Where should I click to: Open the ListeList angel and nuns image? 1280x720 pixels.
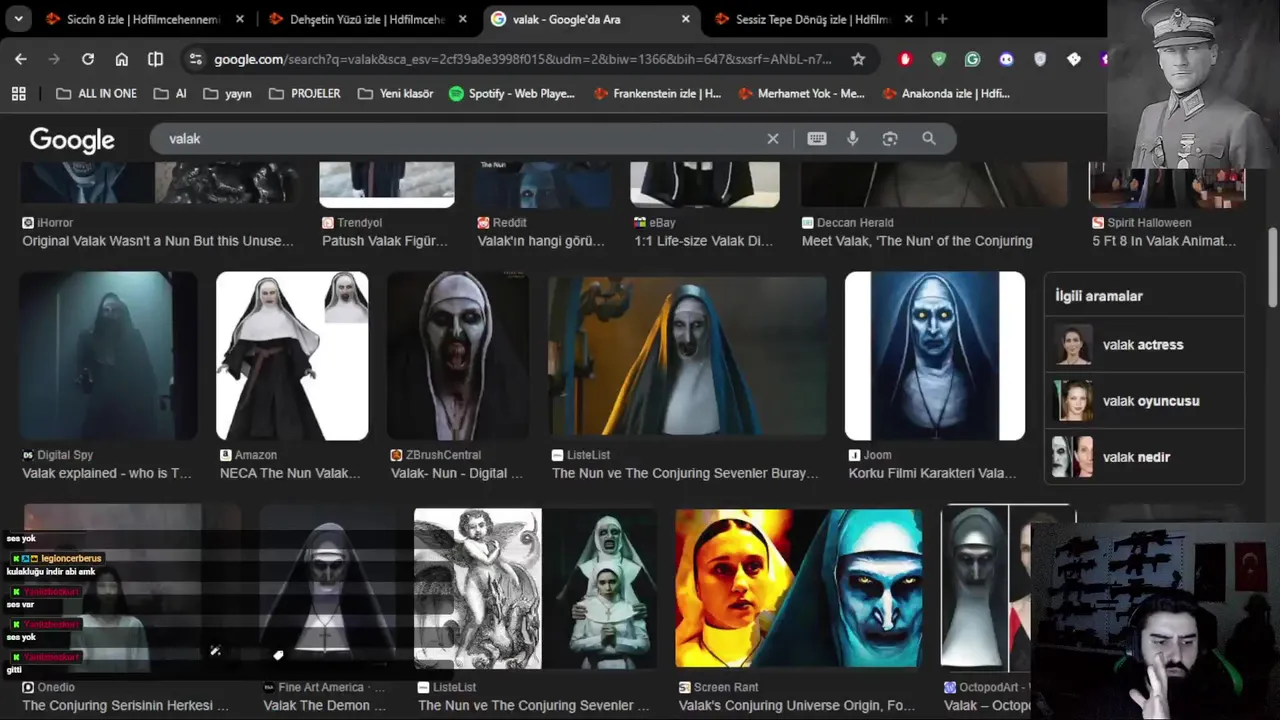point(535,588)
